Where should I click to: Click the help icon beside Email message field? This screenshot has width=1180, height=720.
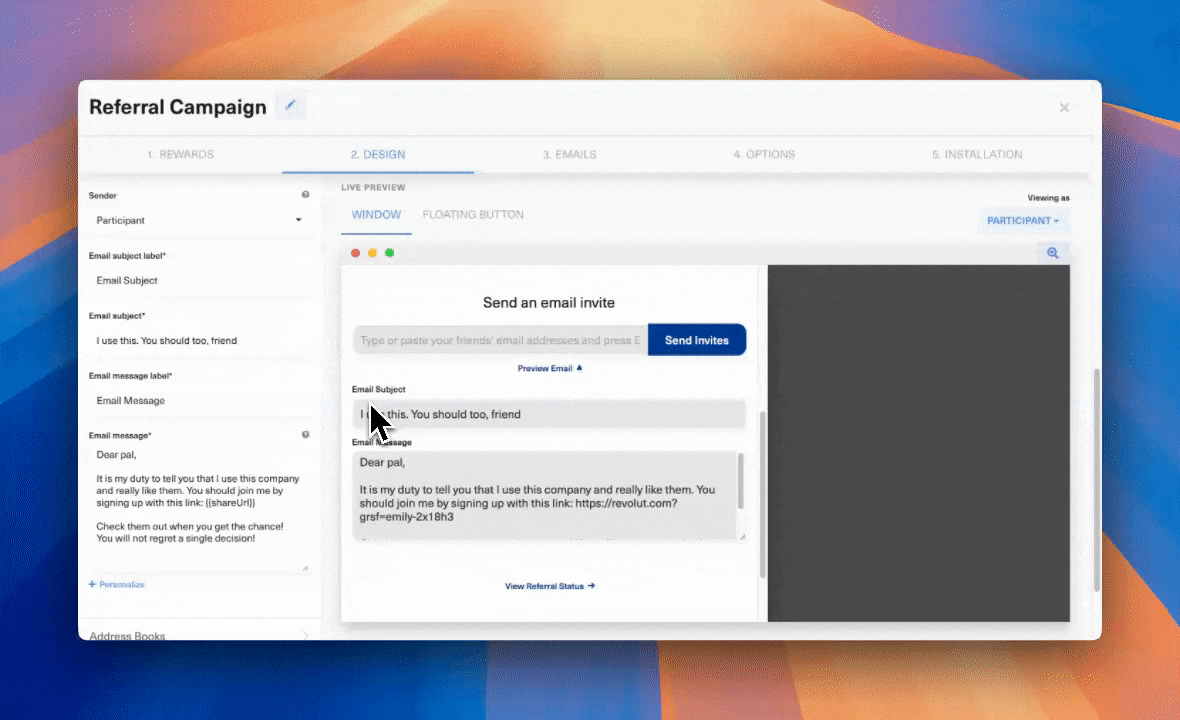pyautogui.click(x=305, y=434)
